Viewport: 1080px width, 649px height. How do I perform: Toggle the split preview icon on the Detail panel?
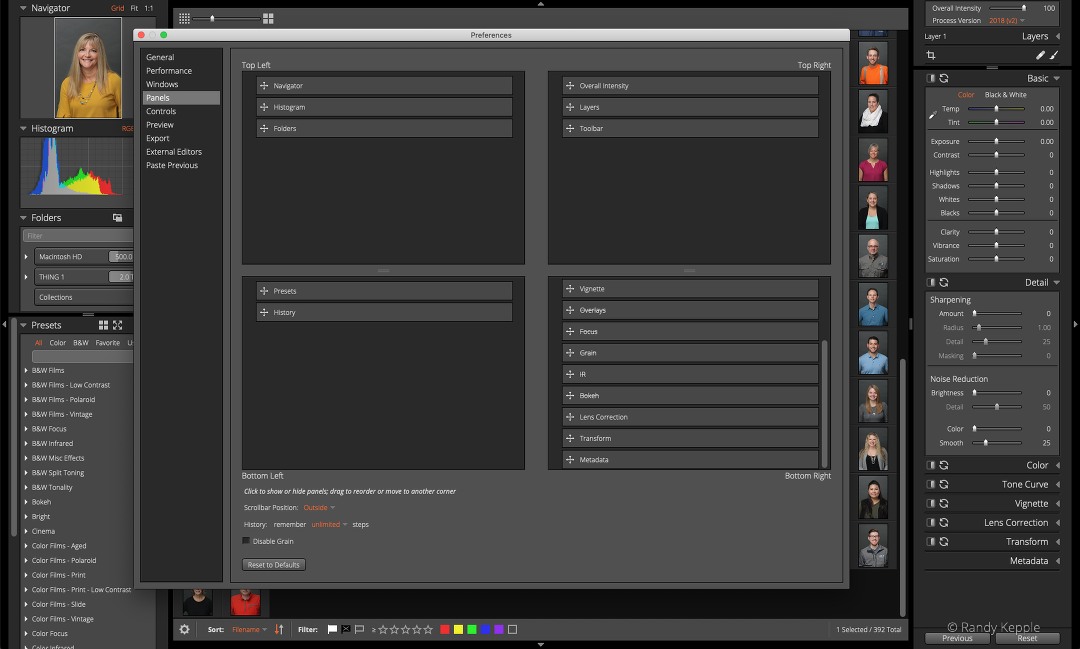click(930, 282)
